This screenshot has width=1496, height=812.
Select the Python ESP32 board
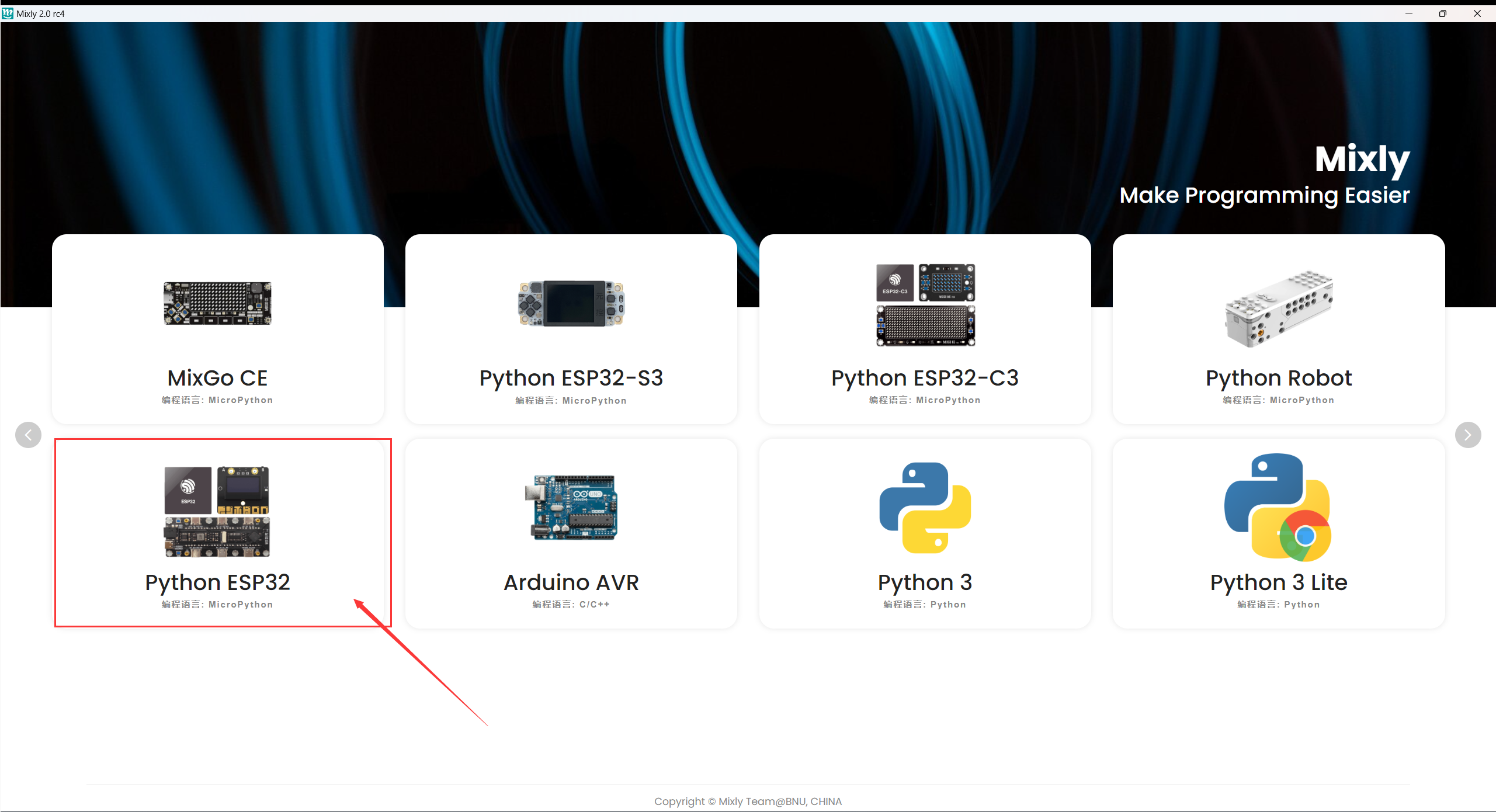point(222,532)
